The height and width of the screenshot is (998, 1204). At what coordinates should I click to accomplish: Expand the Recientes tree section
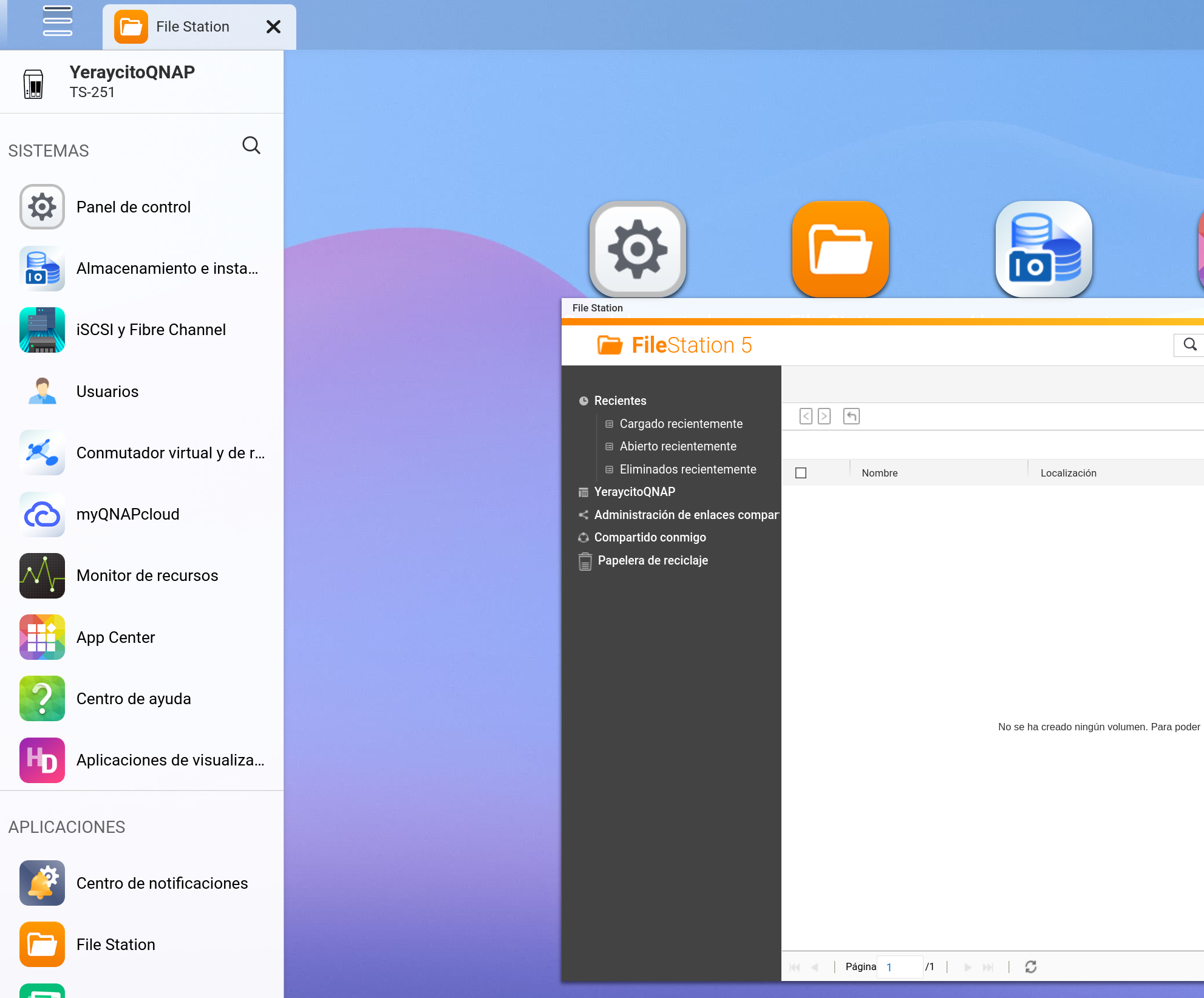[x=620, y=401]
